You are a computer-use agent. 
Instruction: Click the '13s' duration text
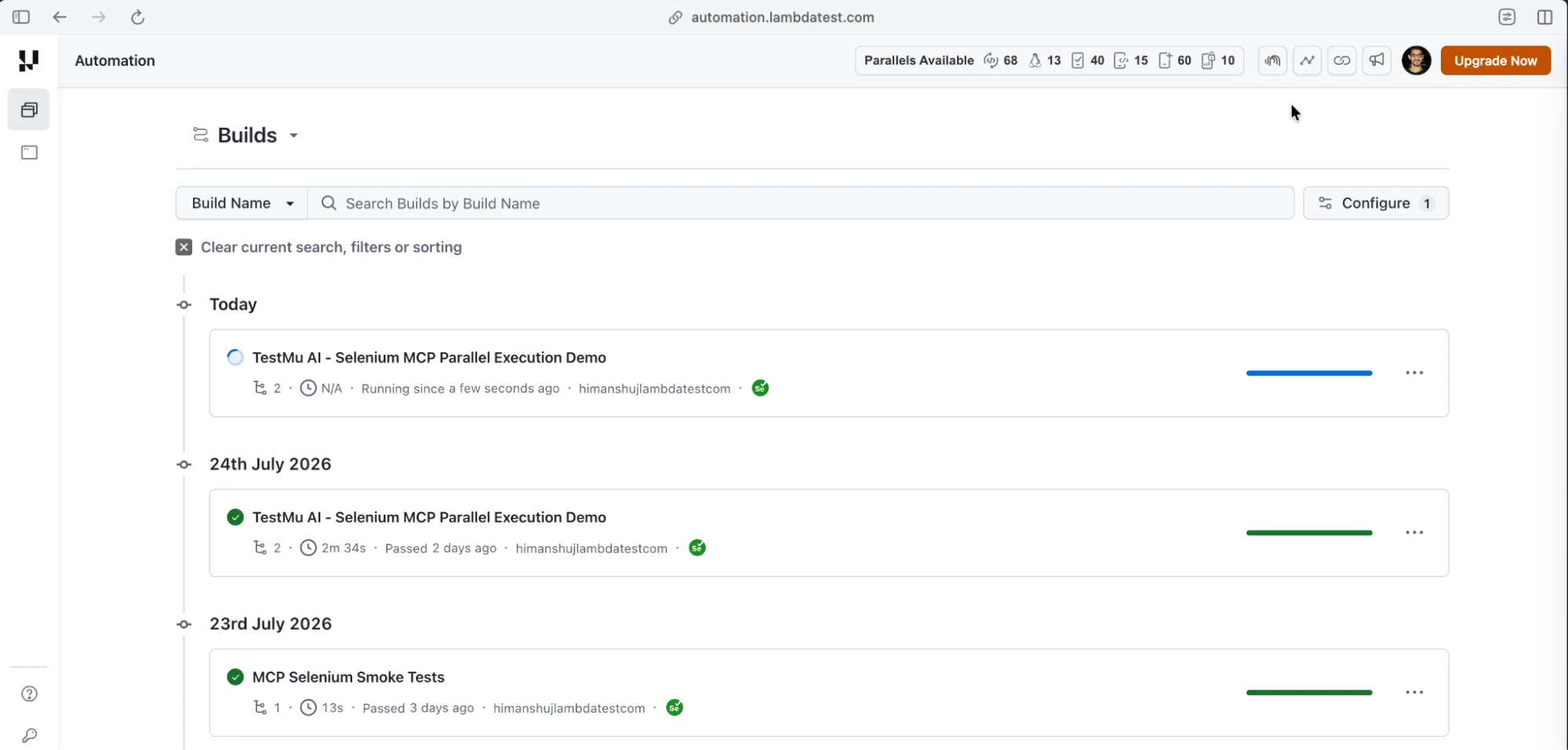click(333, 708)
